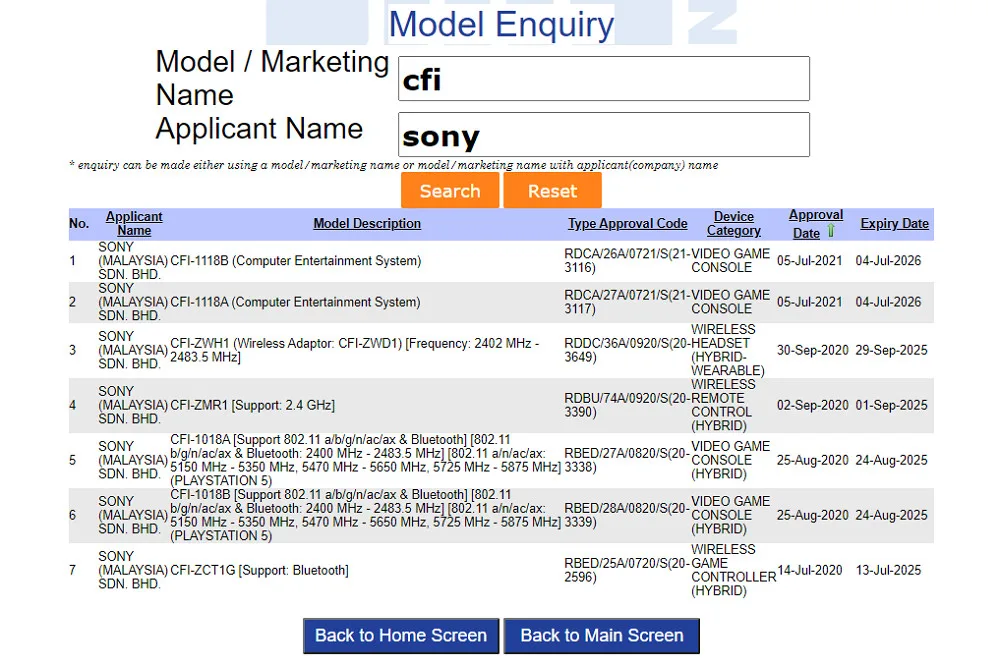Click approval date 14-Jul-2020

(810, 571)
